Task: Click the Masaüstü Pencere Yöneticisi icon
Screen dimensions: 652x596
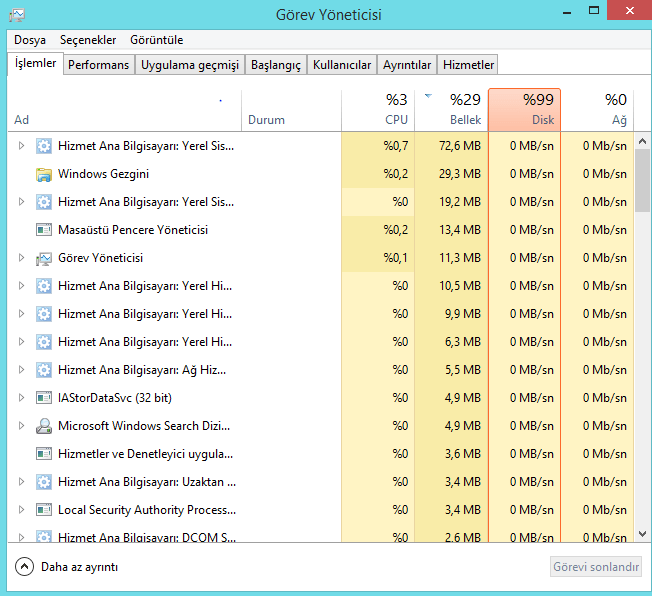Action: click(44, 230)
